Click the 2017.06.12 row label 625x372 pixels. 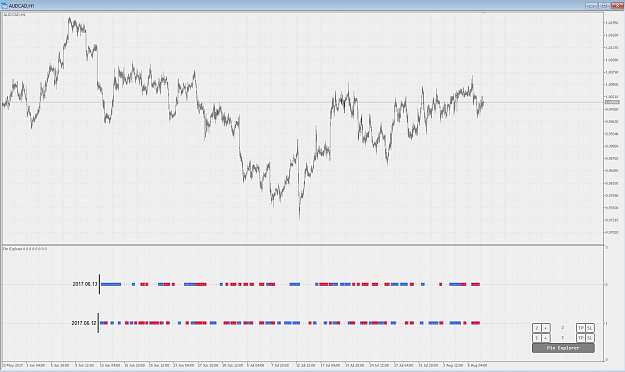(x=84, y=323)
